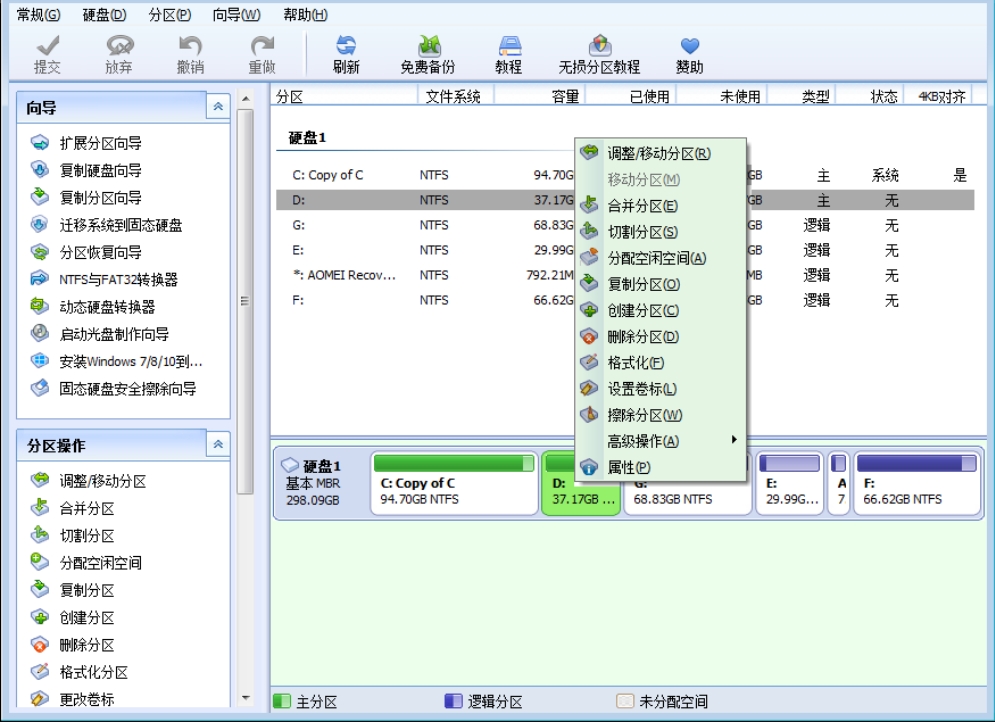
Task: Open the 教程 tutorial icon
Action: 509,55
